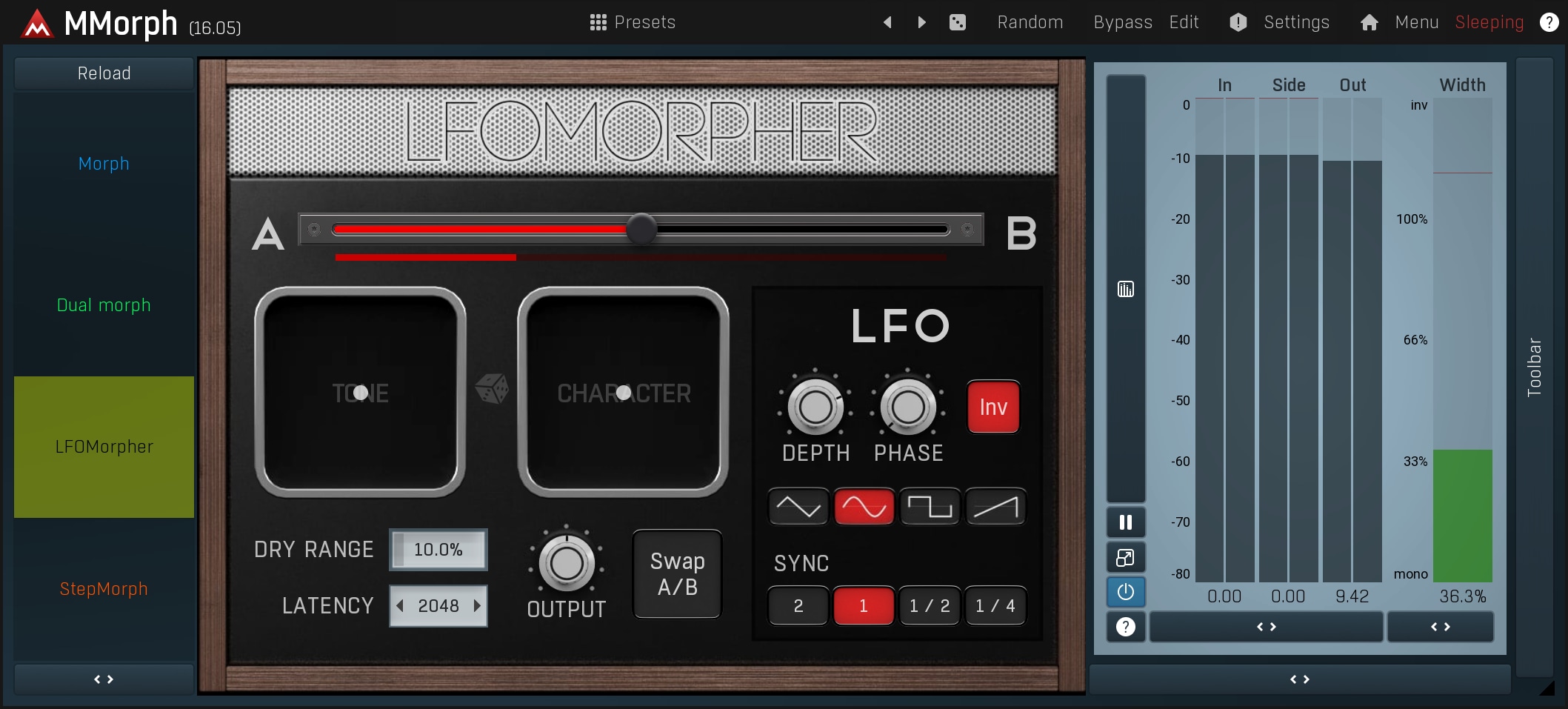Decrease latency with left arrow

click(x=400, y=606)
